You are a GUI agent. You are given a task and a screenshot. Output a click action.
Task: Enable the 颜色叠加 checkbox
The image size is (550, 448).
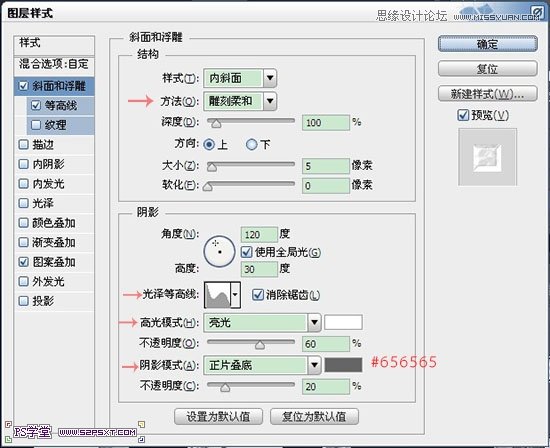coord(23,223)
